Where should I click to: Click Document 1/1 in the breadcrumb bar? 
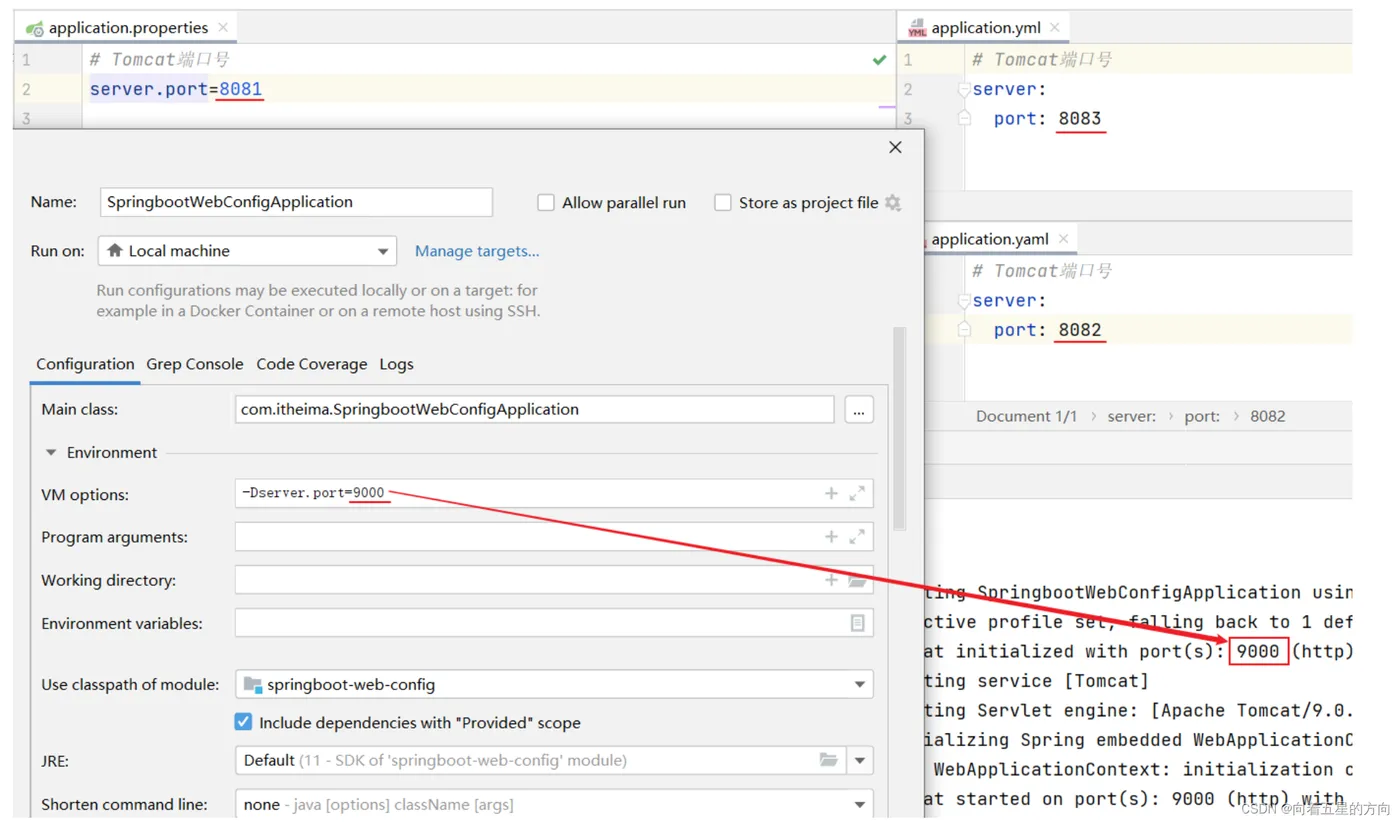1026,416
